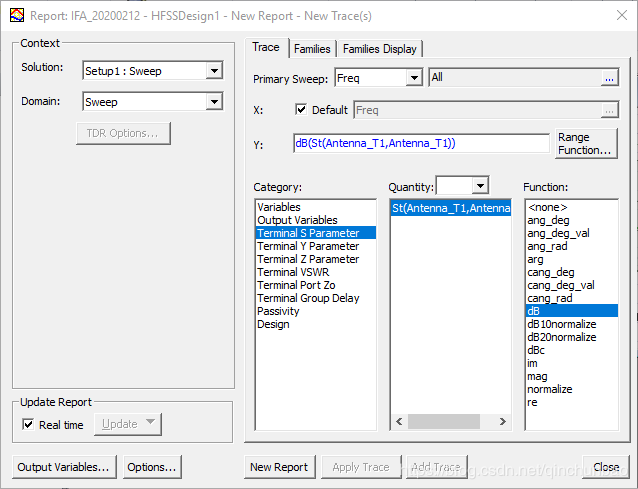Select dB10normalize function
Screen dimensions: 638x489
point(572,324)
